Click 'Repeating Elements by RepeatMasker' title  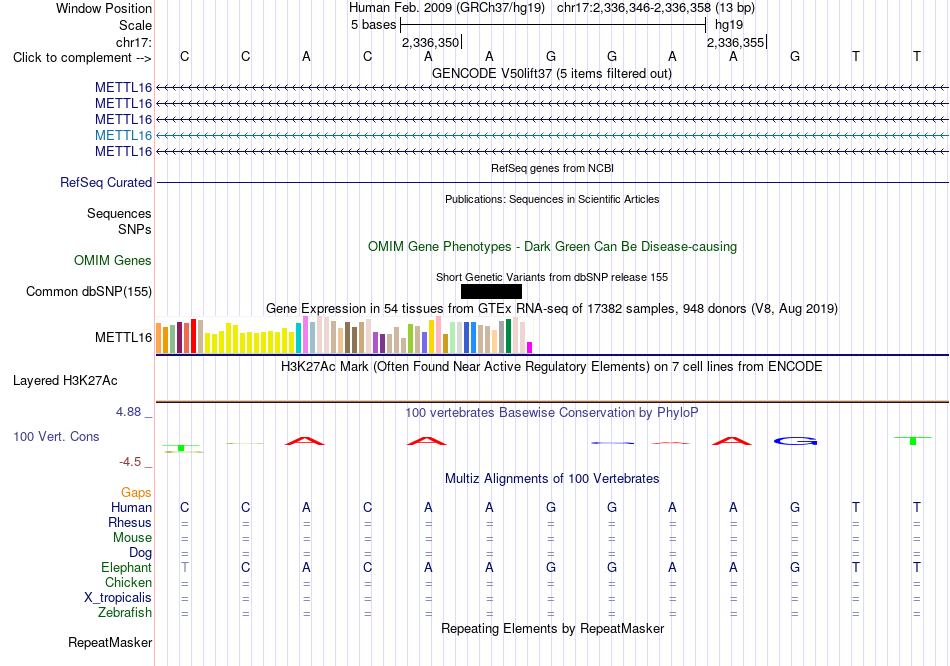pos(552,628)
